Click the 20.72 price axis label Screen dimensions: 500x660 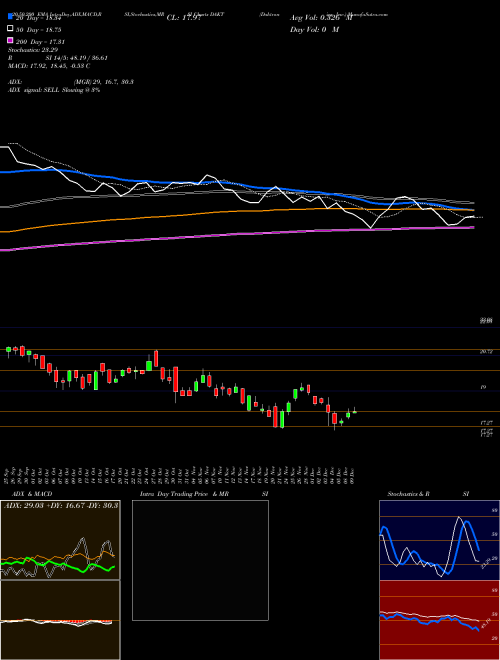(486, 352)
